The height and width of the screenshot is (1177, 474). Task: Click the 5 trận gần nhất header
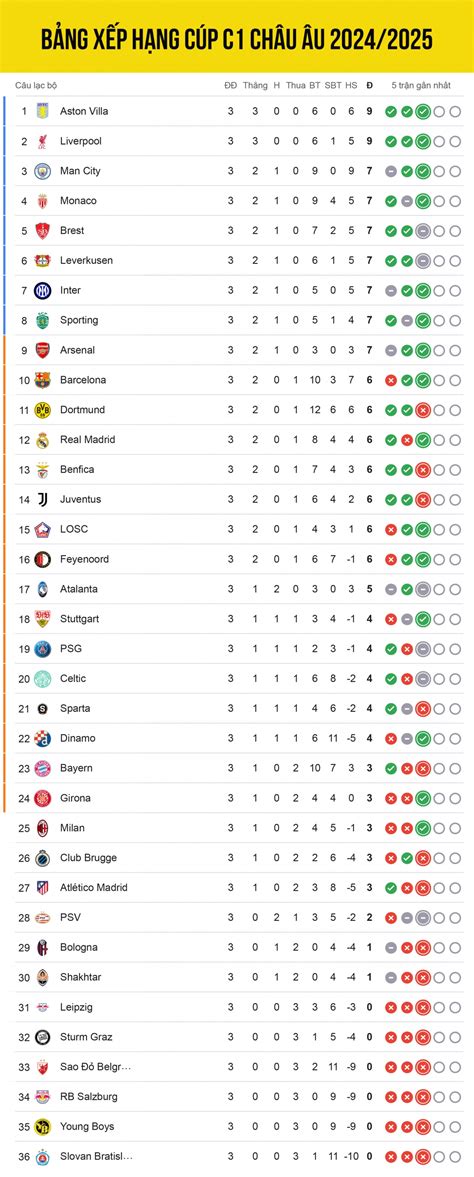pyautogui.click(x=421, y=86)
